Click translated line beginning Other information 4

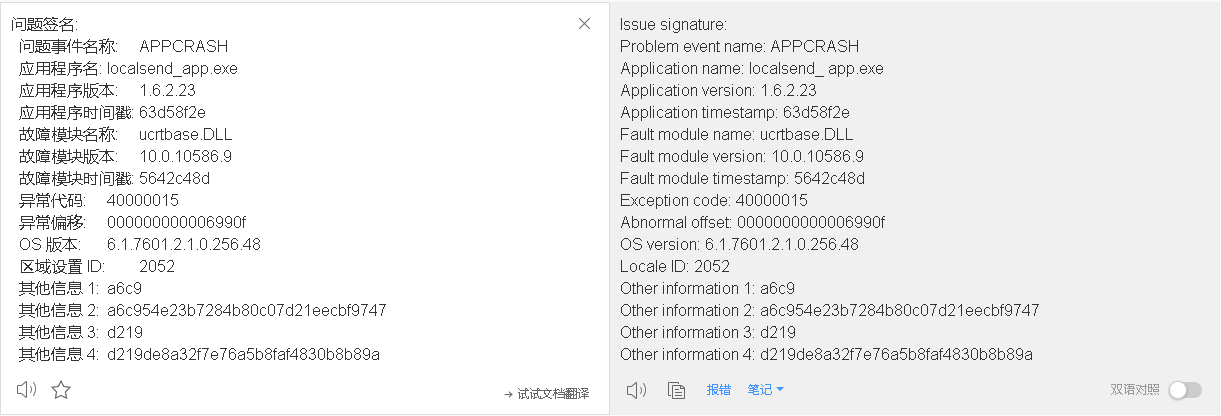coord(826,354)
